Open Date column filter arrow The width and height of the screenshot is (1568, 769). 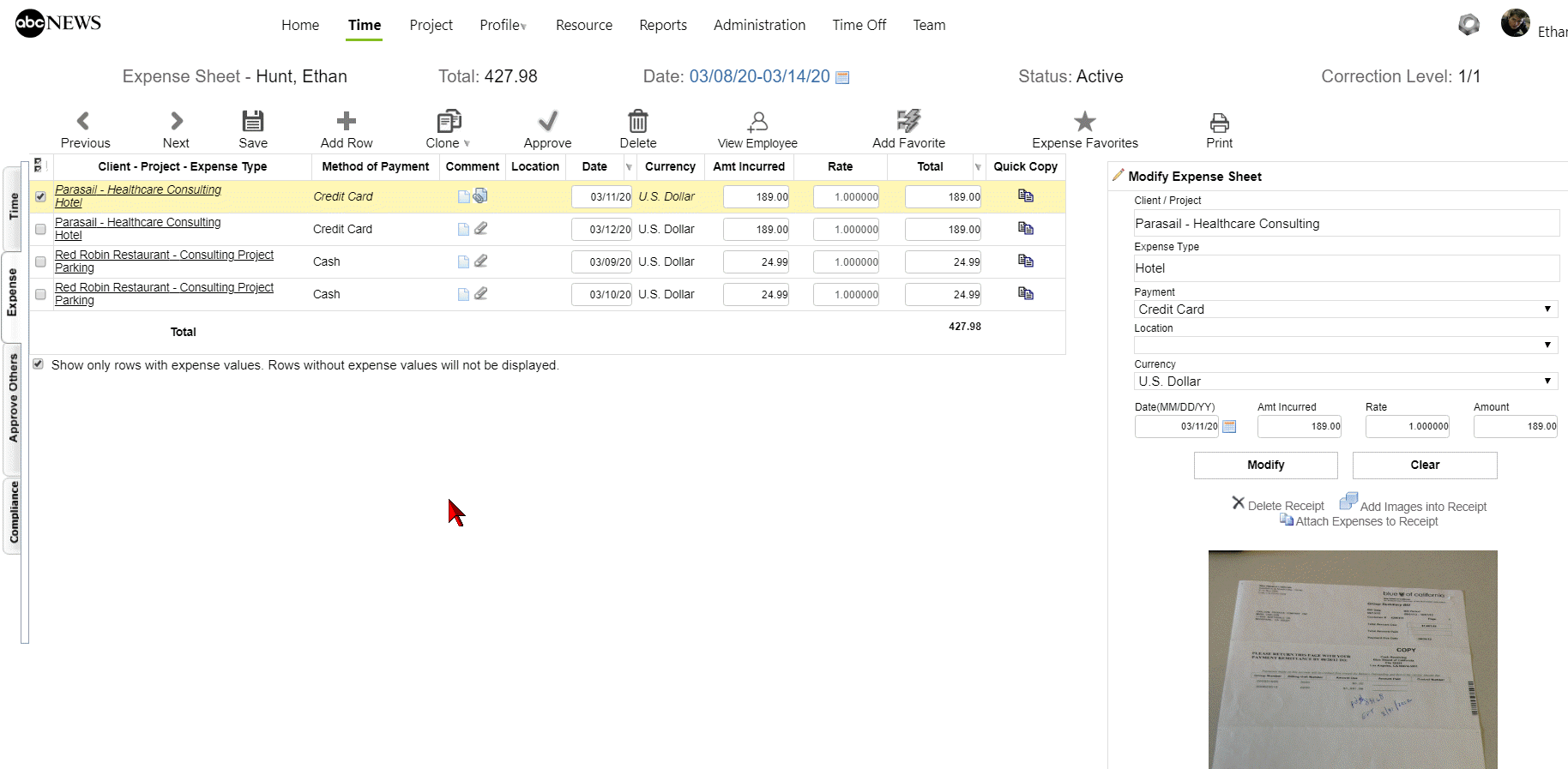(629, 166)
